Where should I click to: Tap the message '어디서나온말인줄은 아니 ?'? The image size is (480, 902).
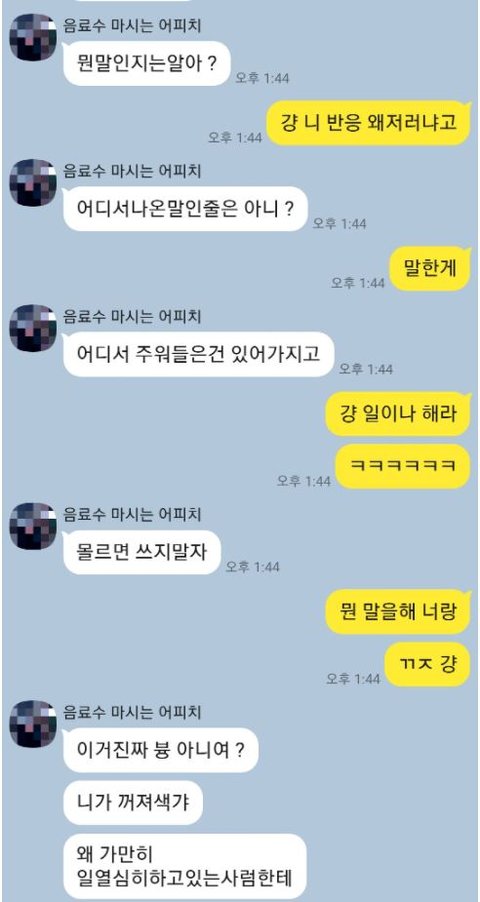185,209
